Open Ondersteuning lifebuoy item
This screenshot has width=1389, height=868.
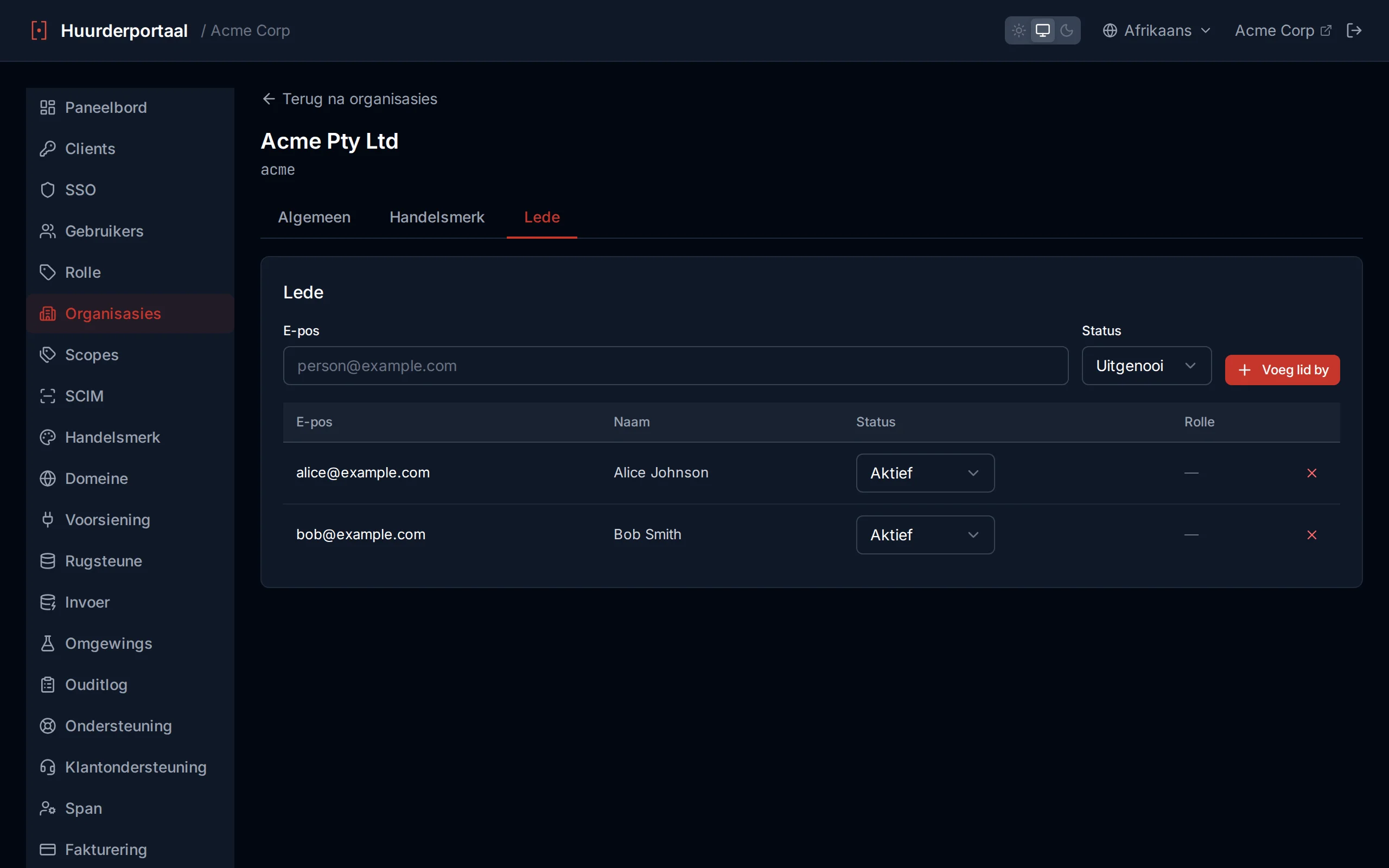130,726
